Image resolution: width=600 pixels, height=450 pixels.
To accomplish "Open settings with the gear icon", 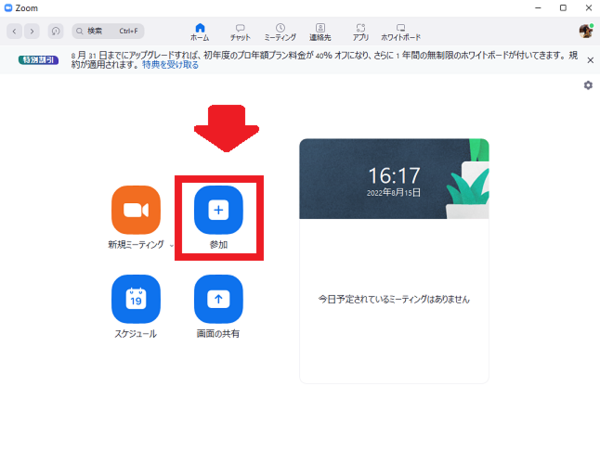I will (x=588, y=85).
